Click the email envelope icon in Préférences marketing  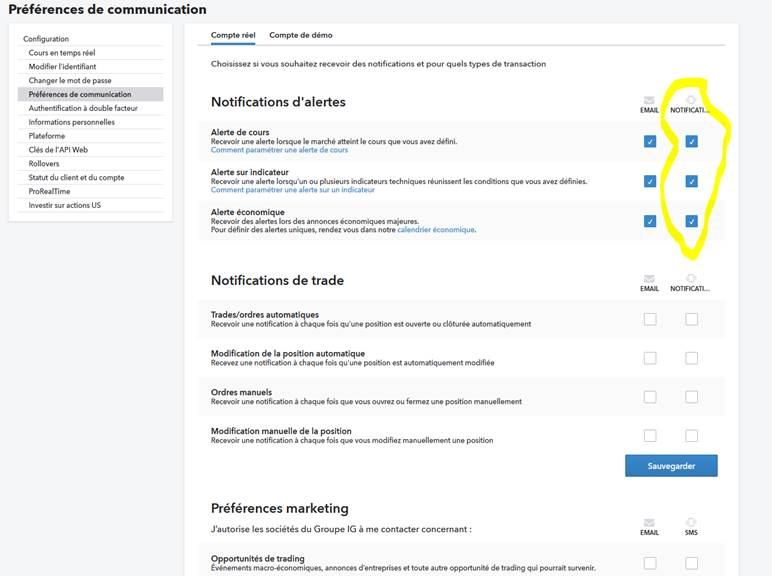tap(650, 522)
